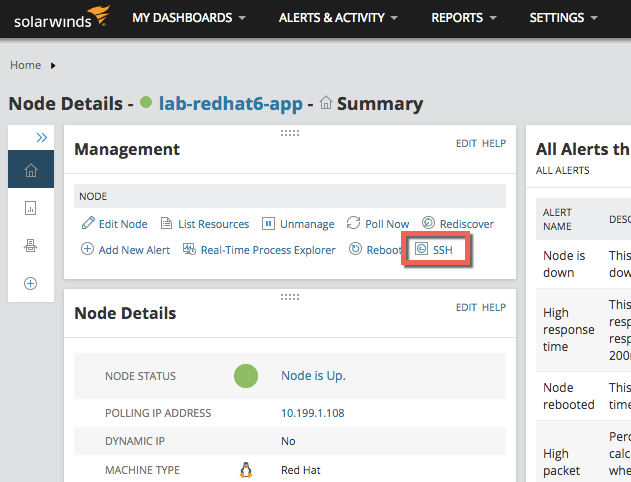Trigger Poll Now link
The height and width of the screenshot is (482, 631).
tap(387, 224)
